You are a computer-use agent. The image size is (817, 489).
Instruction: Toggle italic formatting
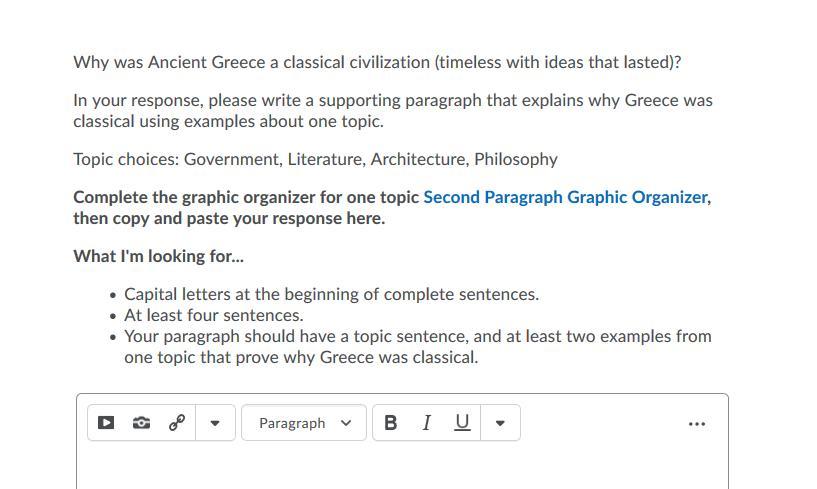426,423
